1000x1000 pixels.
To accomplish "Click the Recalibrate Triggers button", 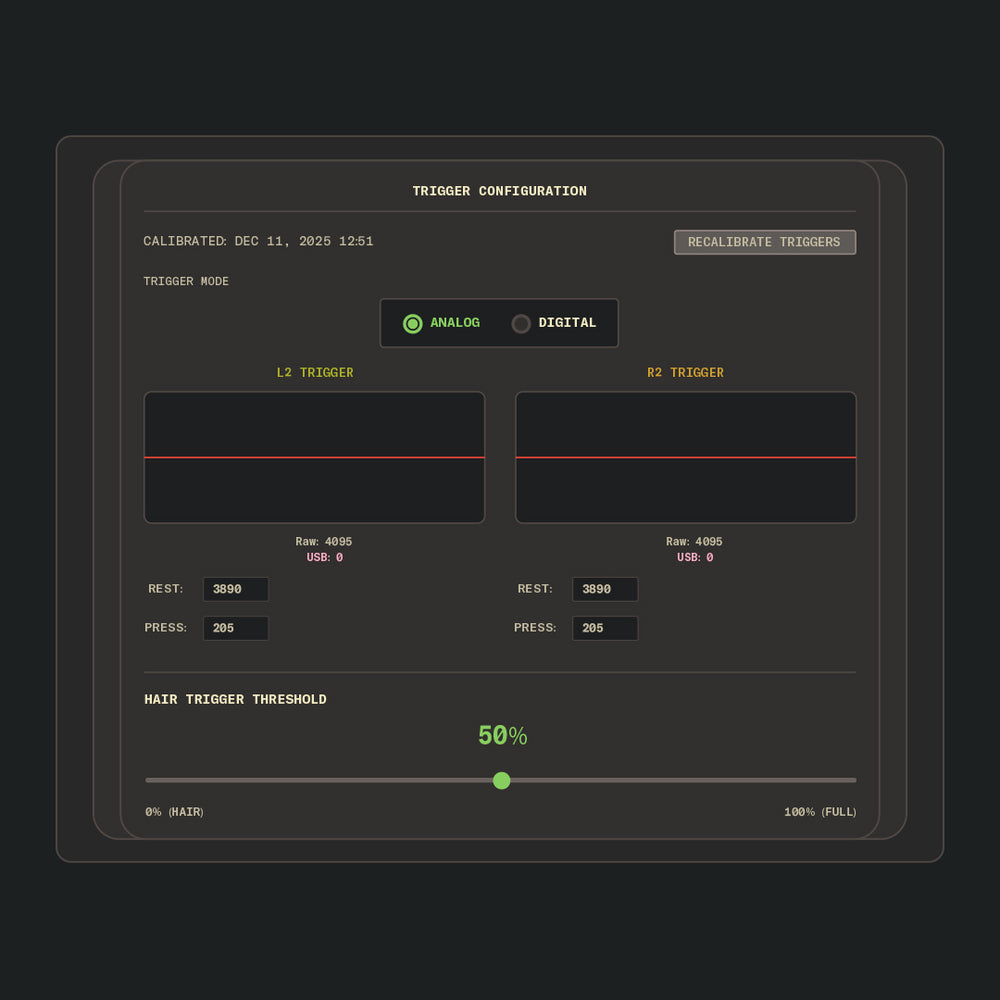I will [764, 242].
